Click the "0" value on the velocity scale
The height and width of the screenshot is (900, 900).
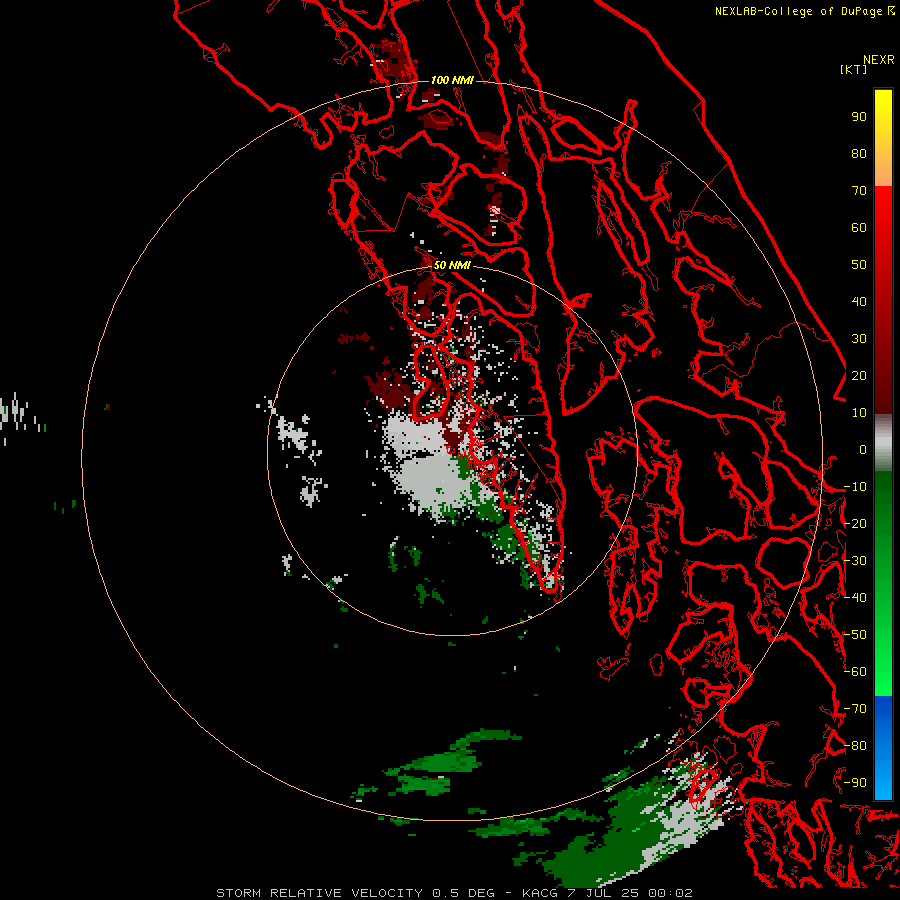point(863,449)
